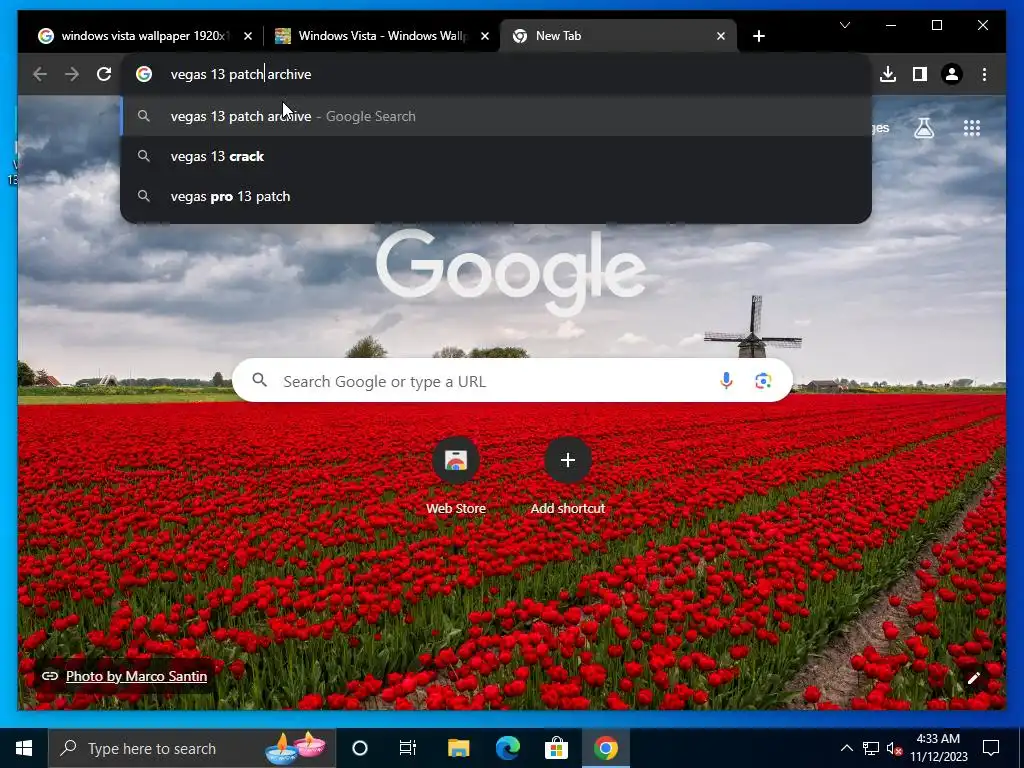Close the Windows Vista Wallpaper tab

pos(485,36)
